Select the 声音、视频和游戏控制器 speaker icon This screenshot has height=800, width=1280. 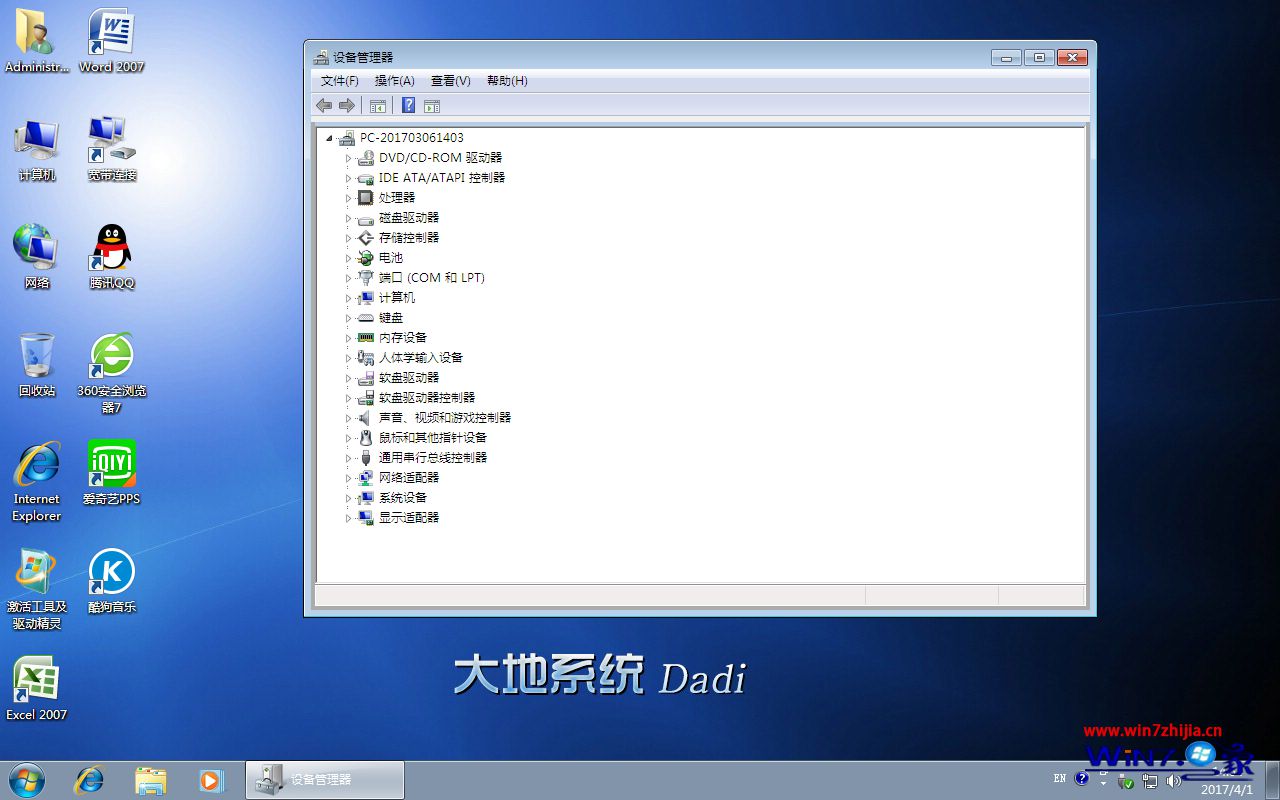(366, 418)
